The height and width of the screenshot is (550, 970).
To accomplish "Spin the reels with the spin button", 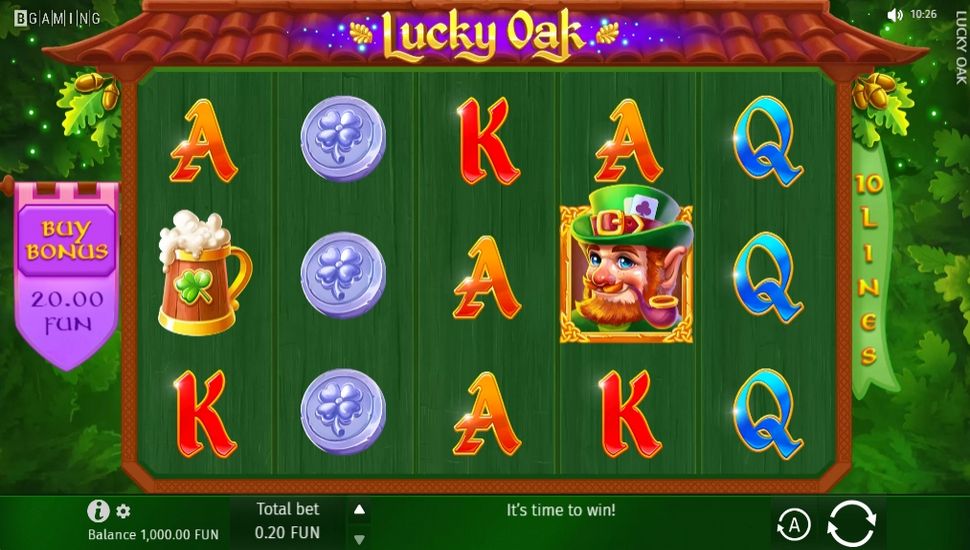I will point(852,523).
